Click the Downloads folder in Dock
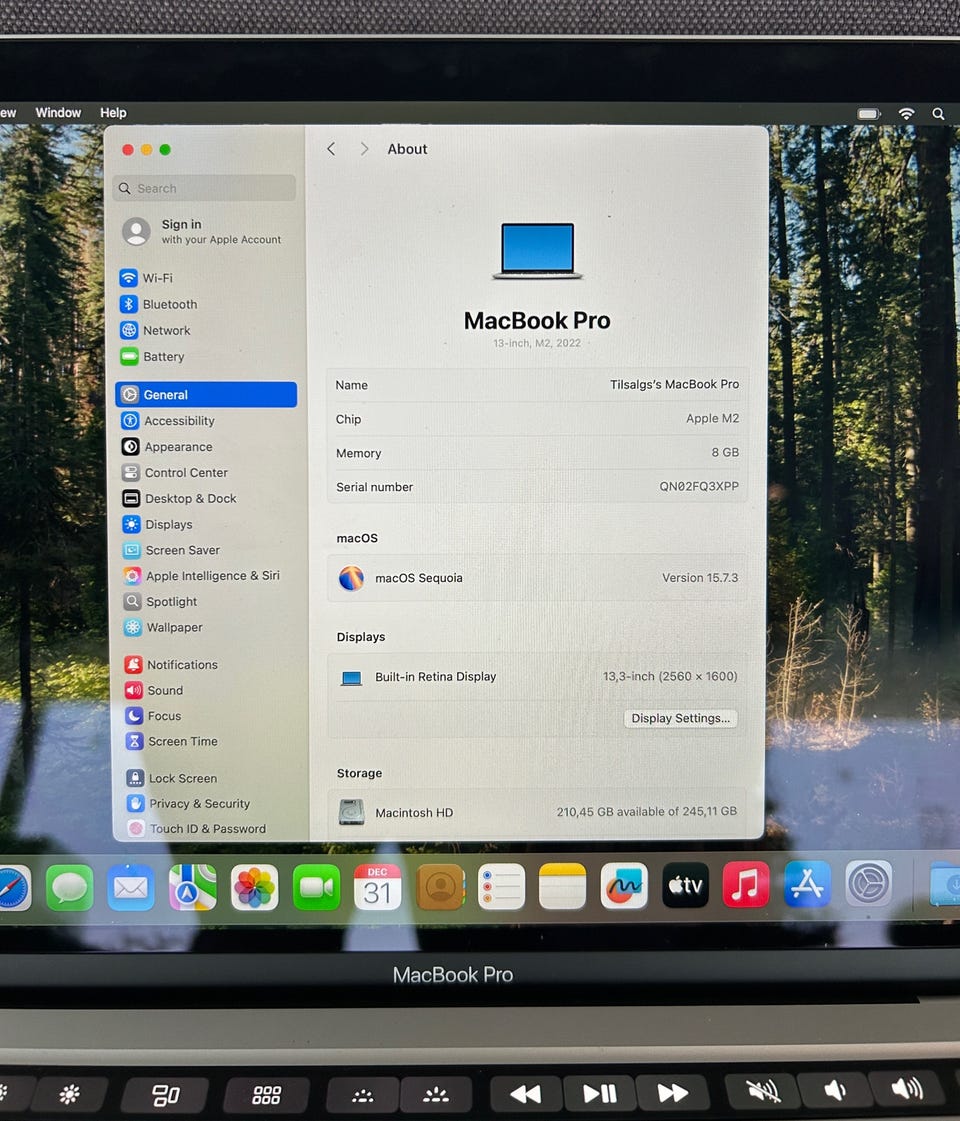Image resolution: width=960 pixels, height=1121 pixels. [x=945, y=884]
